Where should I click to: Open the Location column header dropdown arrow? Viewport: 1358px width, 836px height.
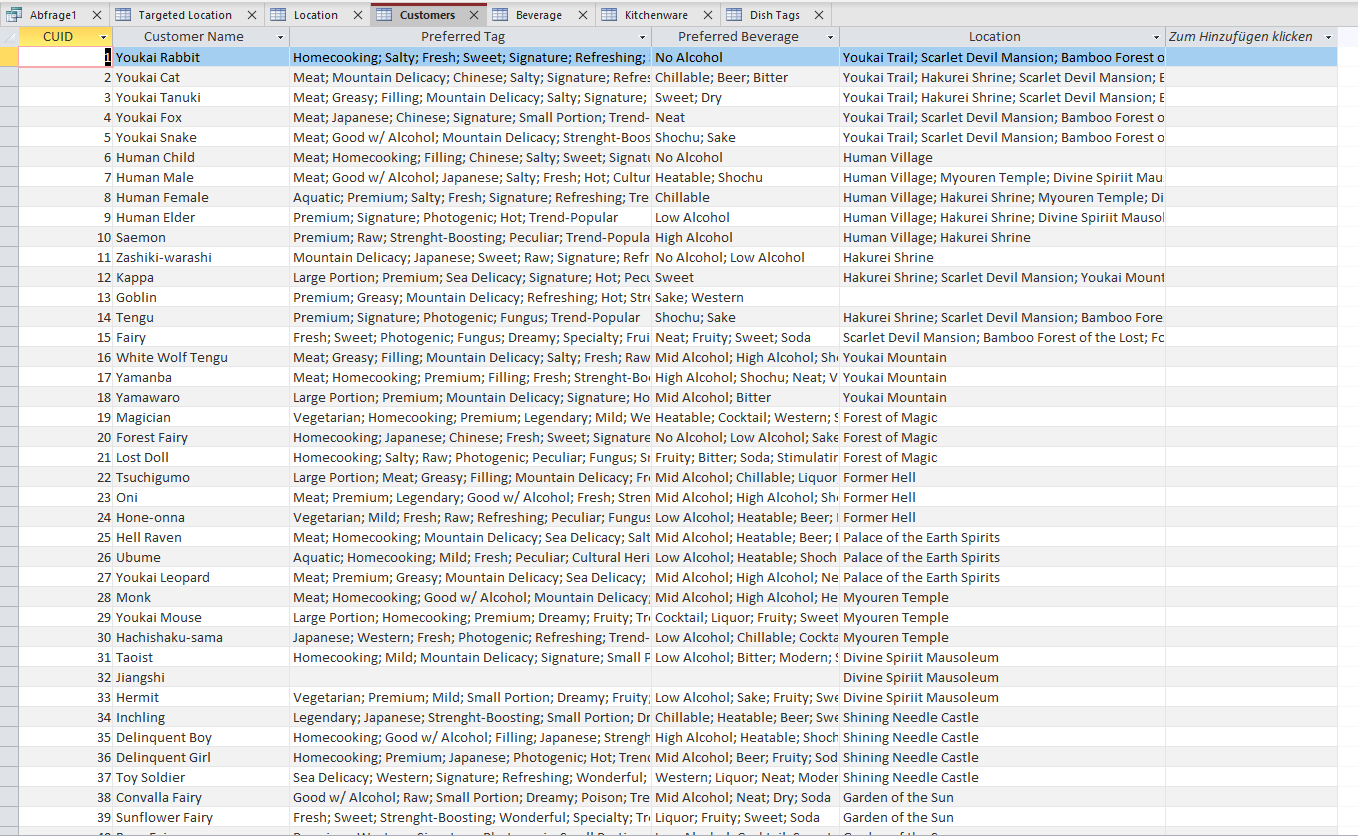pyautogui.click(x=1156, y=37)
